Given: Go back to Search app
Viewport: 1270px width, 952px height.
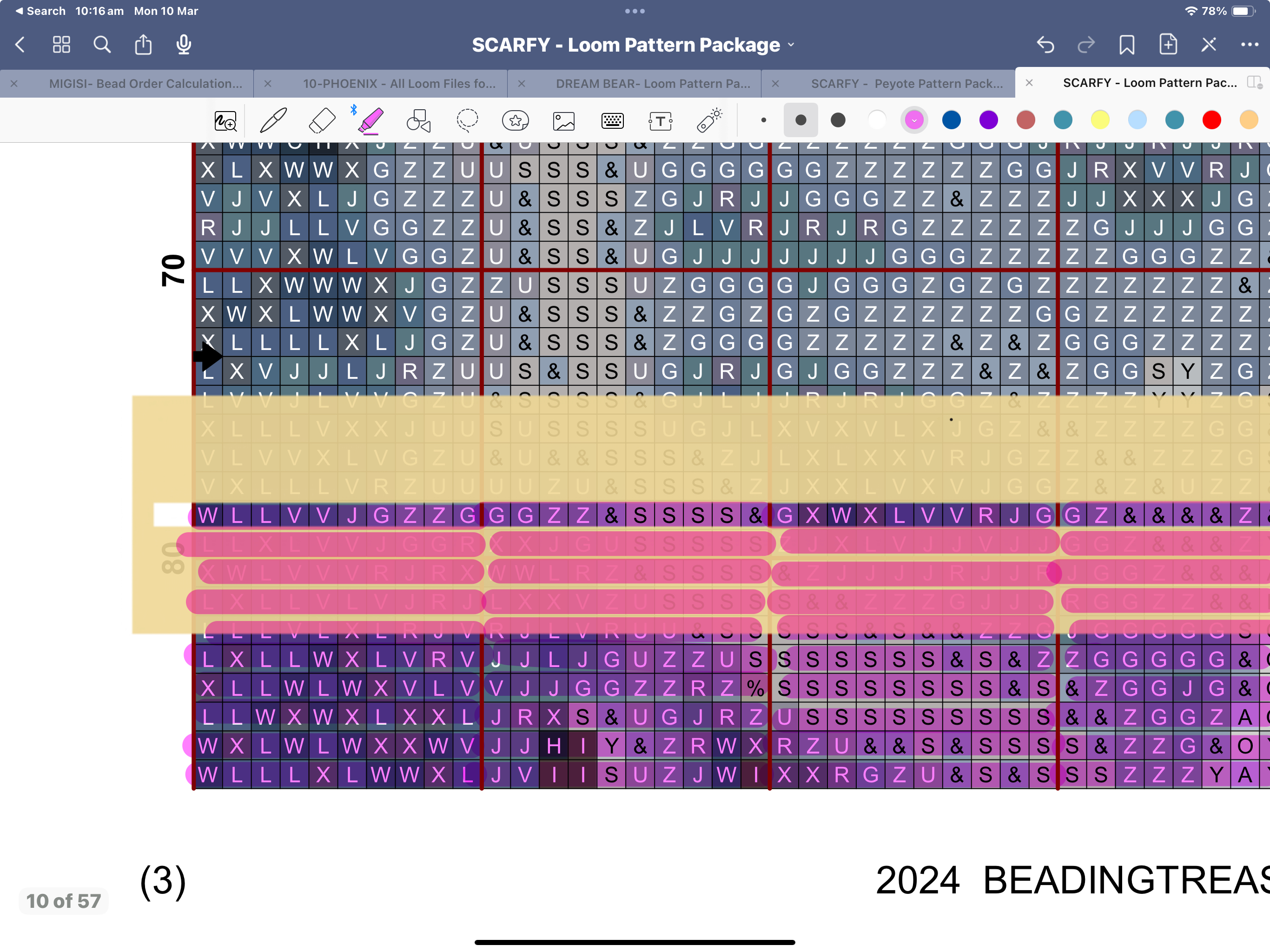Looking at the screenshot, I should point(40,11).
